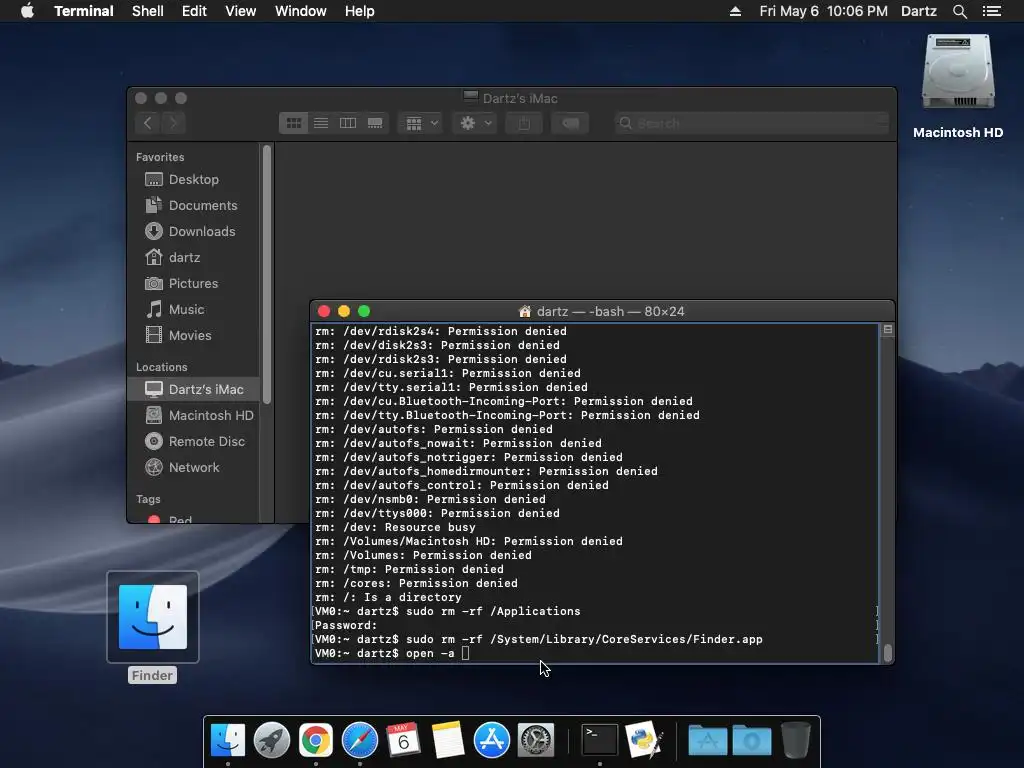Screen dimensions: 1024x768
Task: Click the Terminal window scrollbar thumb
Action: pyautogui.click(x=888, y=652)
